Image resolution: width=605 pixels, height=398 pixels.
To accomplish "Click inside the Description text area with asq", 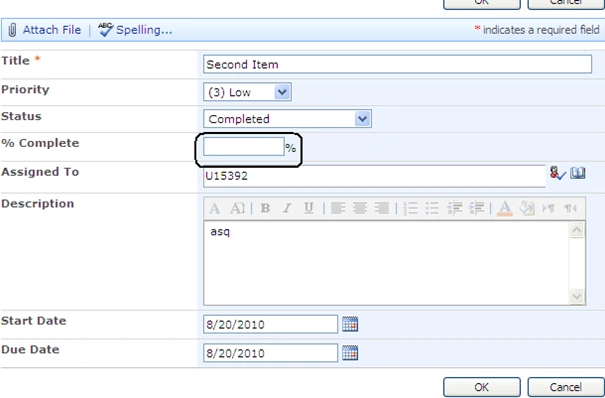I will click(x=386, y=263).
